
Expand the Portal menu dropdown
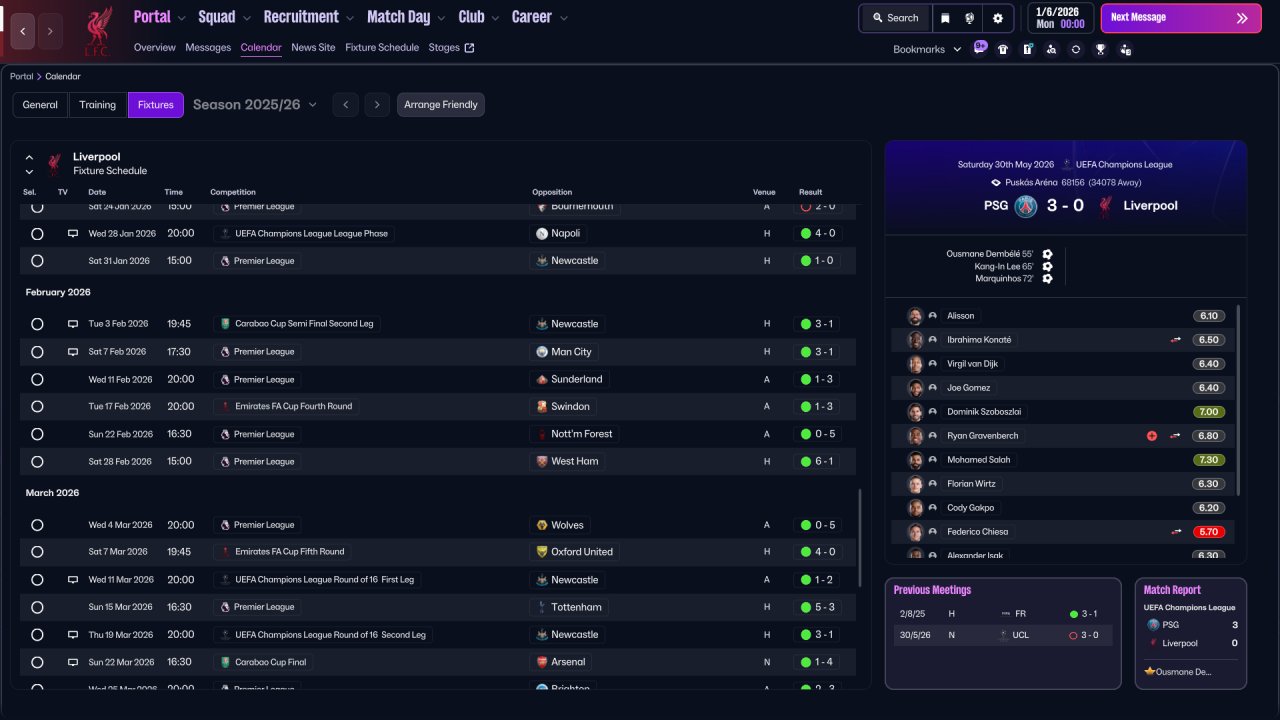pyautogui.click(x=181, y=18)
